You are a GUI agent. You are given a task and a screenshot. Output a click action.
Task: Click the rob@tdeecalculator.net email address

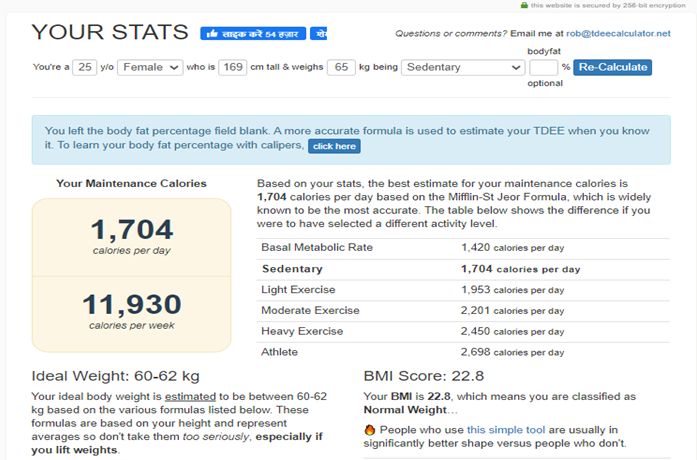[619, 34]
